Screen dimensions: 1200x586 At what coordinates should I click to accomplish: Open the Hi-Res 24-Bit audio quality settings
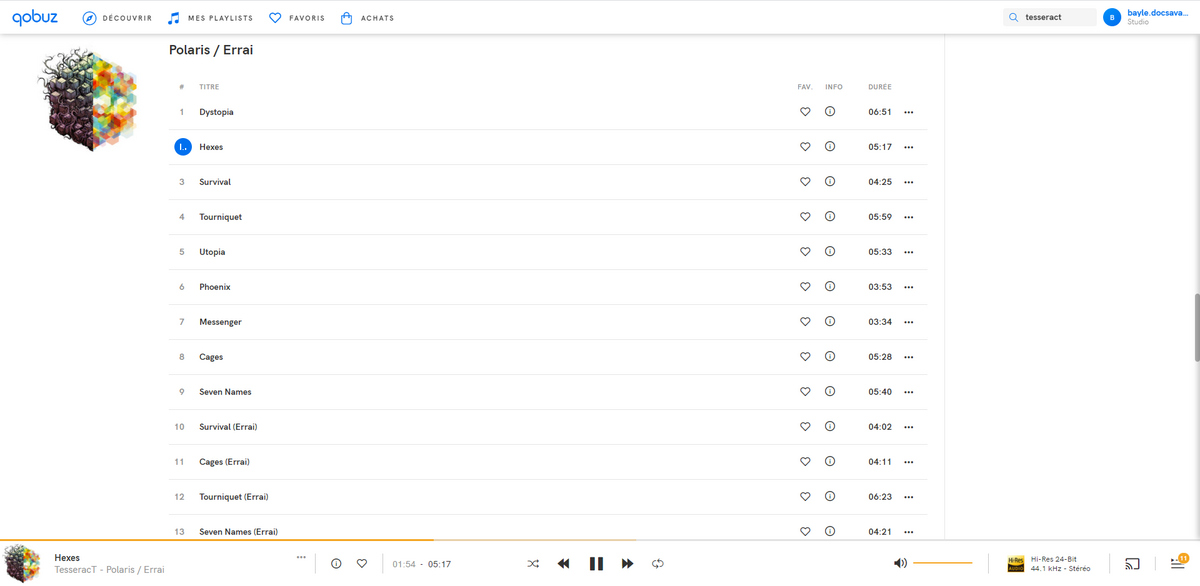tap(1049, 564)
